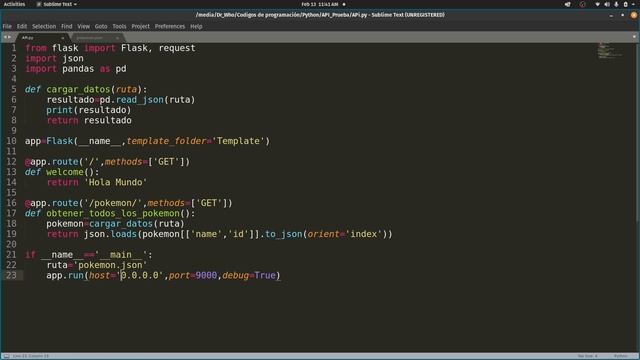Click the volume icon in system tray
The image size is (640, 360).
607,4
